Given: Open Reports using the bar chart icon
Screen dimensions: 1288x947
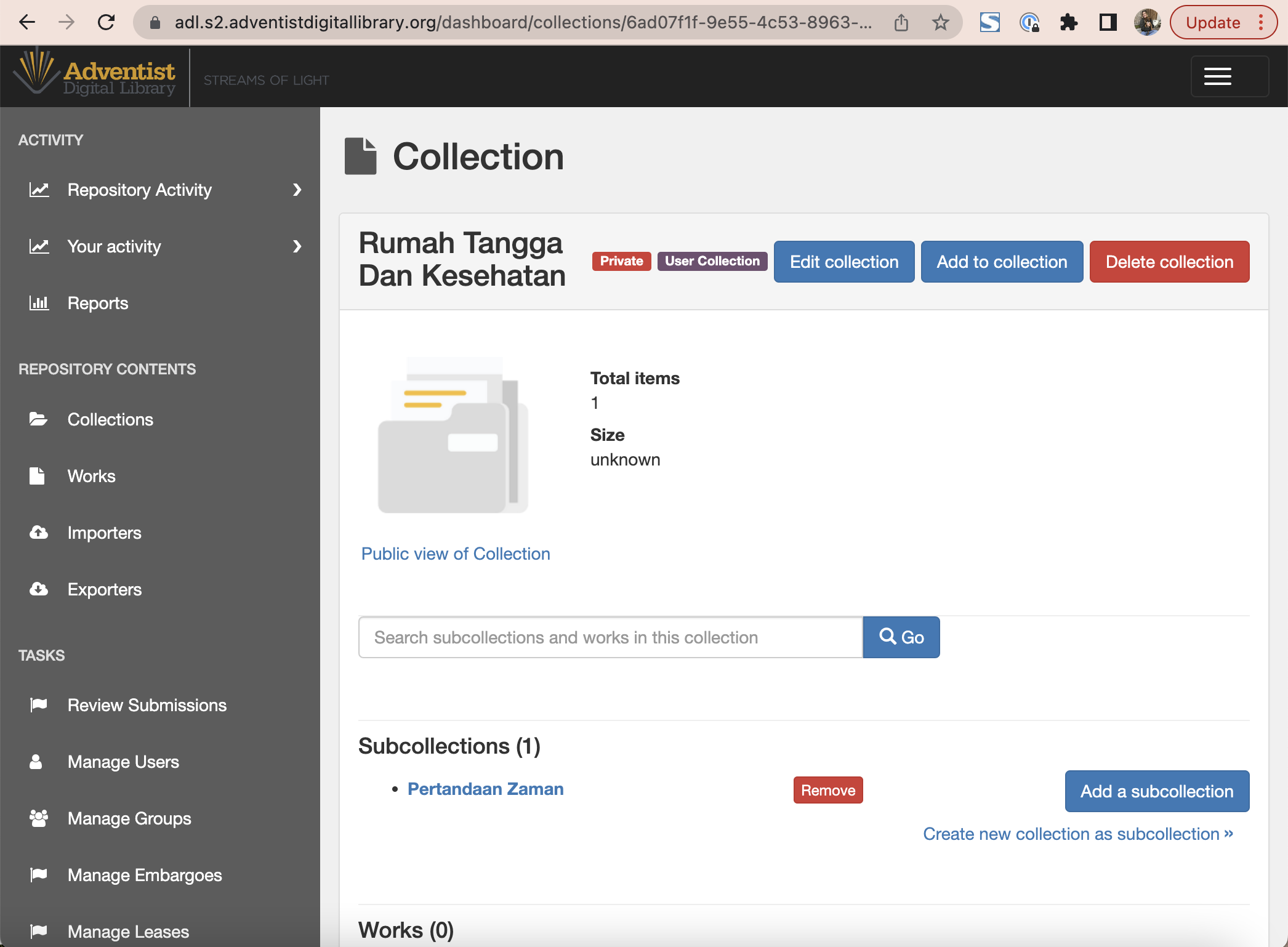Looking at the screenshot, I should tap(39, 303).
